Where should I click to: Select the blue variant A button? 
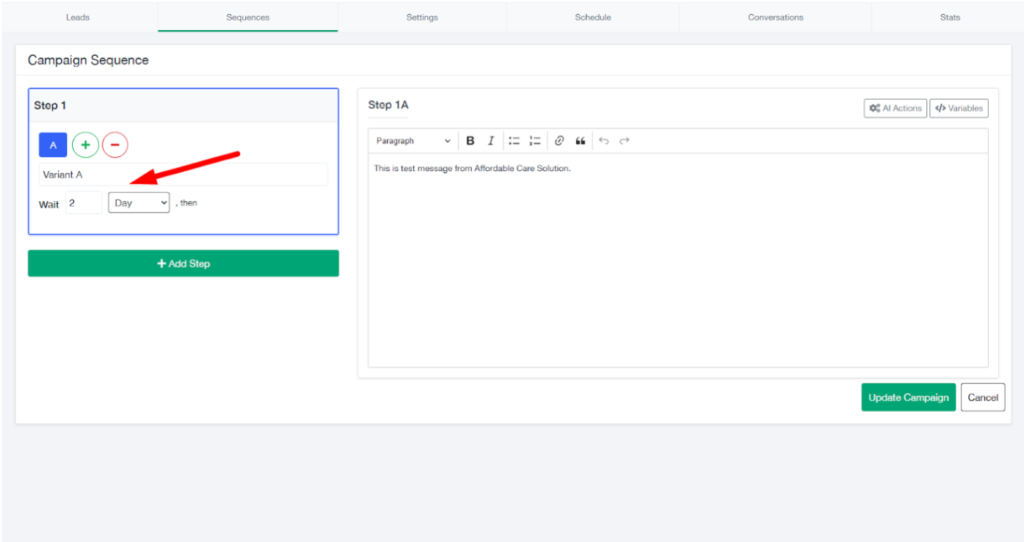[x=53, y=145]
